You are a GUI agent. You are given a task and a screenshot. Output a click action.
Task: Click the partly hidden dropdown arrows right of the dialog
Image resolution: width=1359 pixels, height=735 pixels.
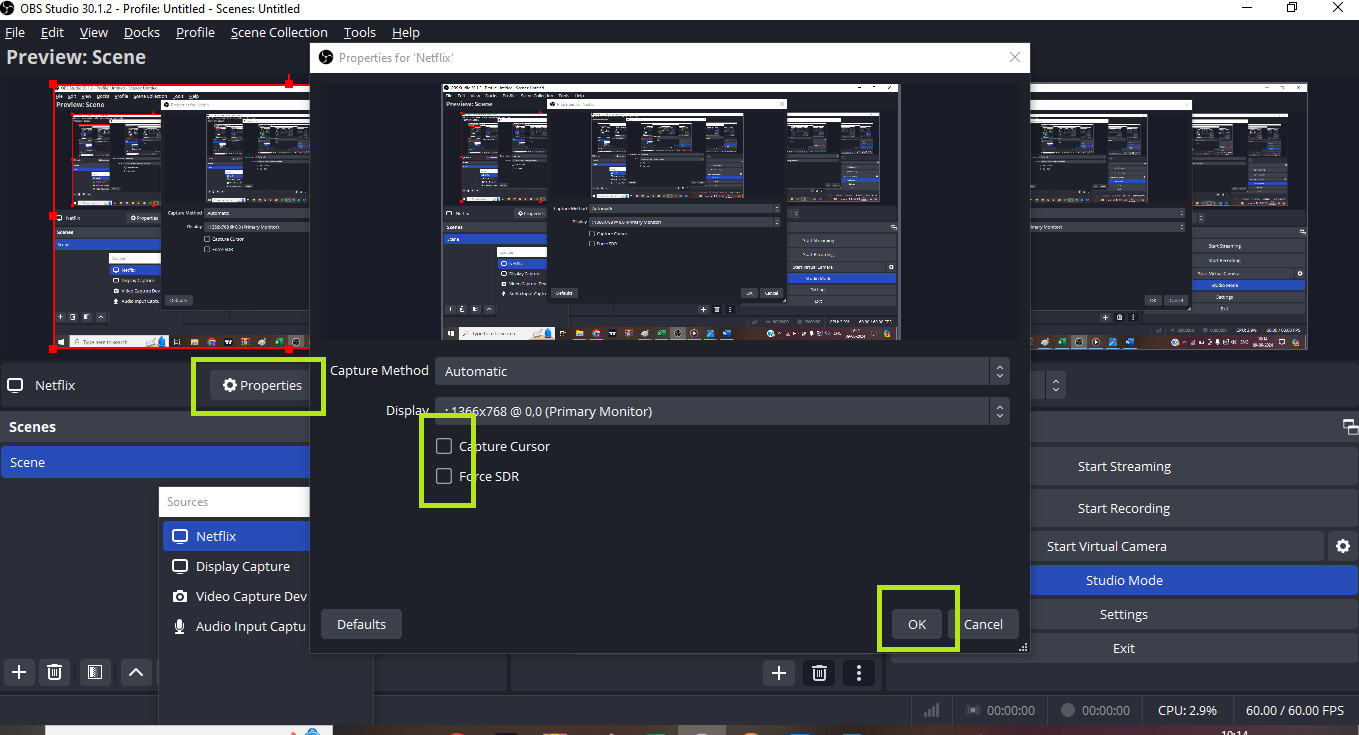1056,385
